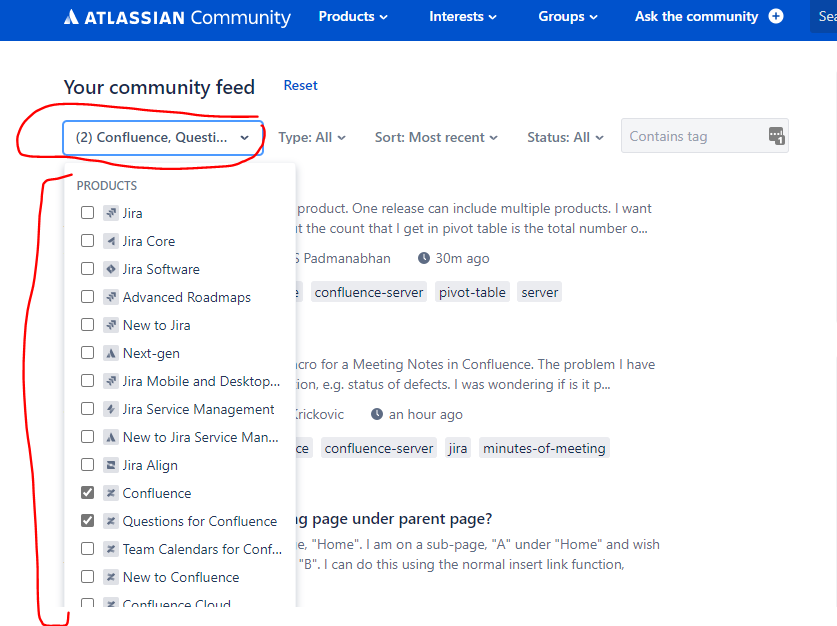Click the New to Jira Service Management icon
The height and width of the screenshot is (626, 837).
tap(110, 437)
